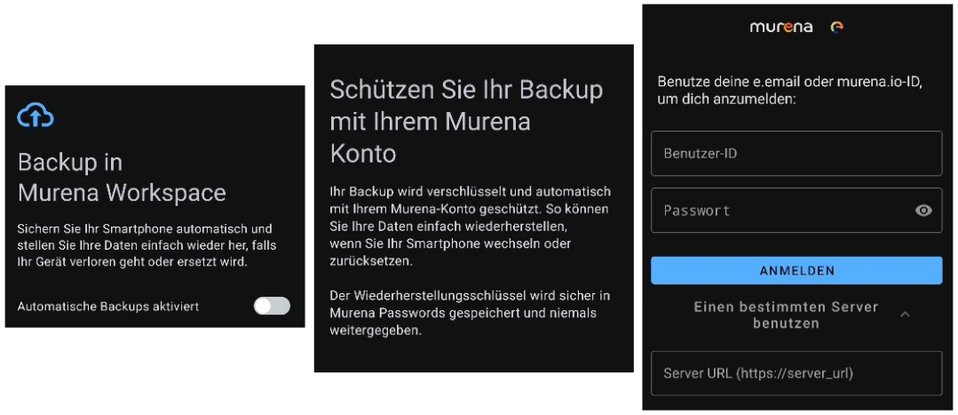Click the 'mit Ihrem Murena' heading line

(x=430, y=122)
